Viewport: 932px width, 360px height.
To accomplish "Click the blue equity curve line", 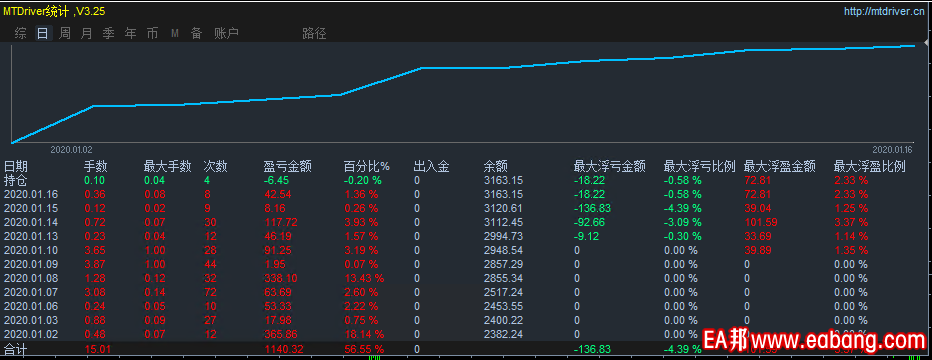I will pos(464,68).
